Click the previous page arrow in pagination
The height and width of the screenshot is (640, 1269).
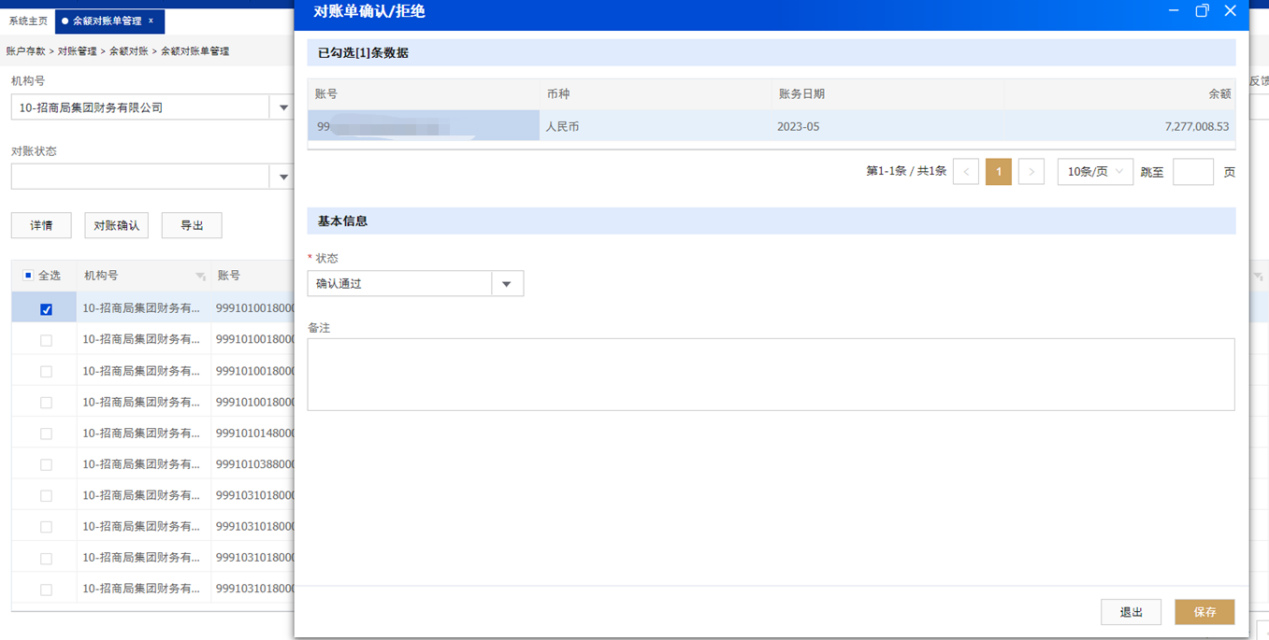tap(966, 172)
